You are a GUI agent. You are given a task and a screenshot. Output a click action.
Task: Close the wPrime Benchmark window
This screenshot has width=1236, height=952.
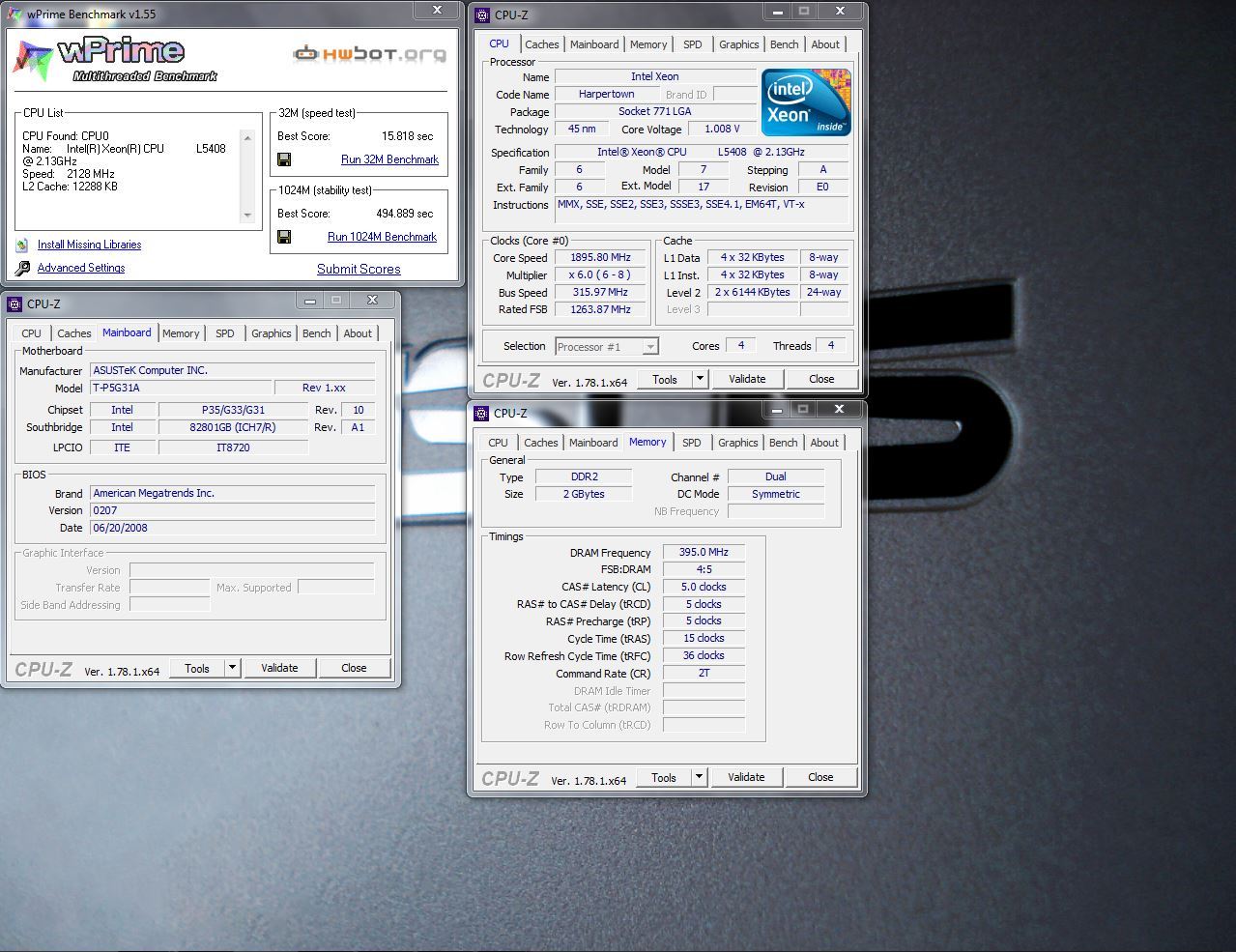click(x=437, y=11)
